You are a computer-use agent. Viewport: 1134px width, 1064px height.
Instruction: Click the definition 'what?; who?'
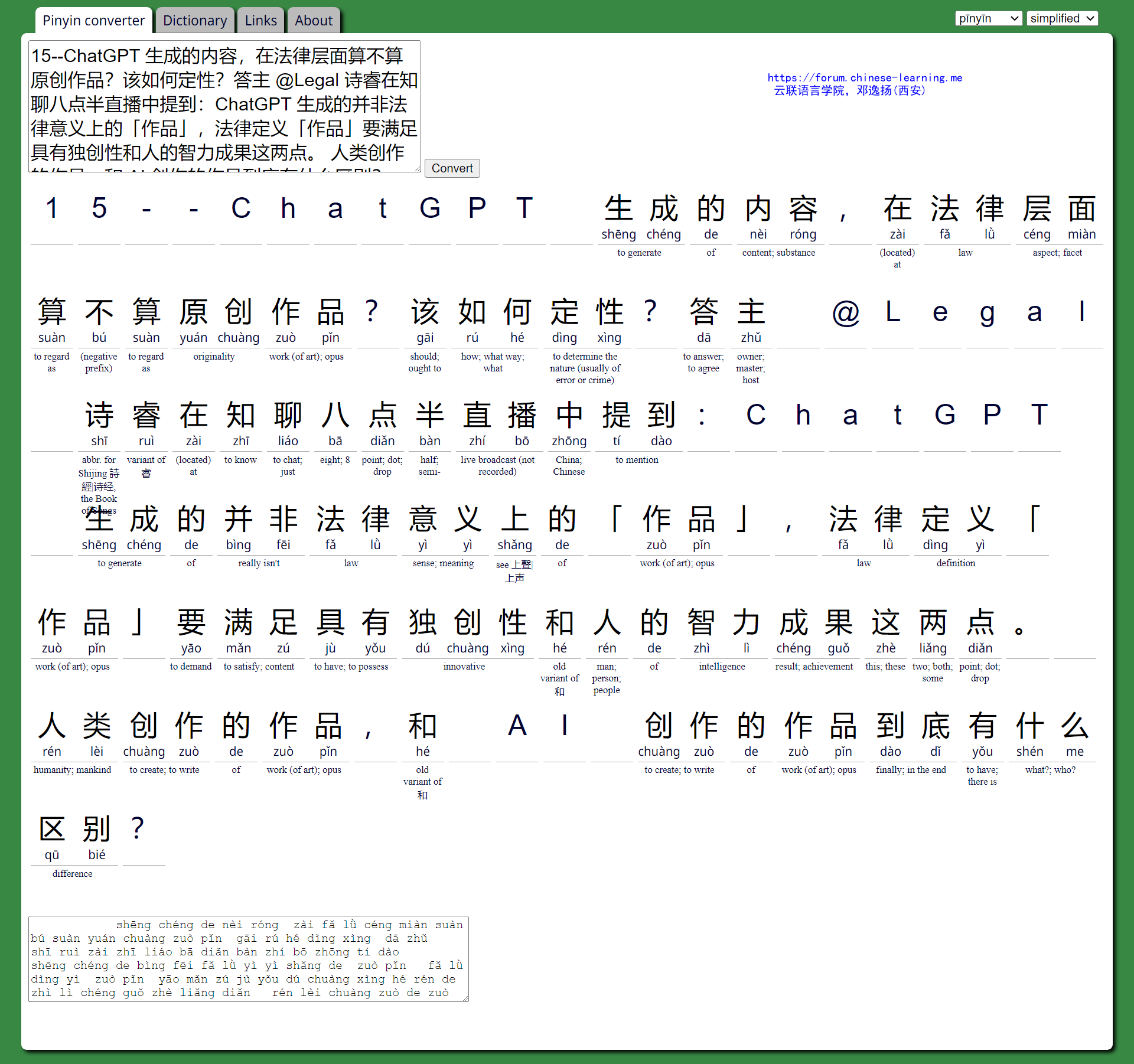coord(1050,770)
